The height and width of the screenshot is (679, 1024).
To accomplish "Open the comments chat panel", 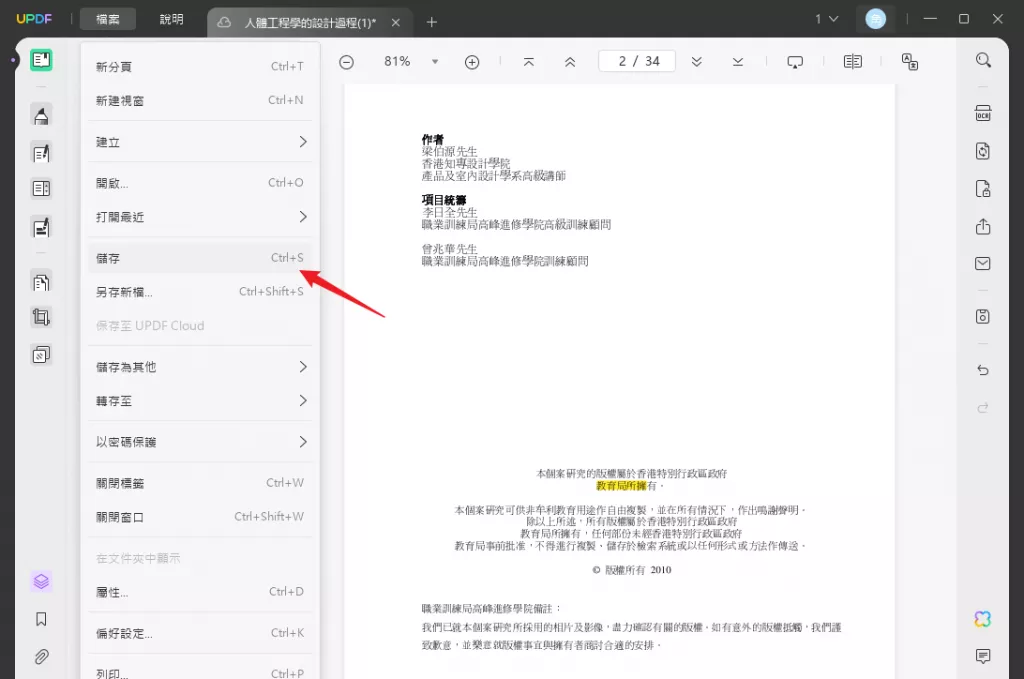I will point(983,656).
